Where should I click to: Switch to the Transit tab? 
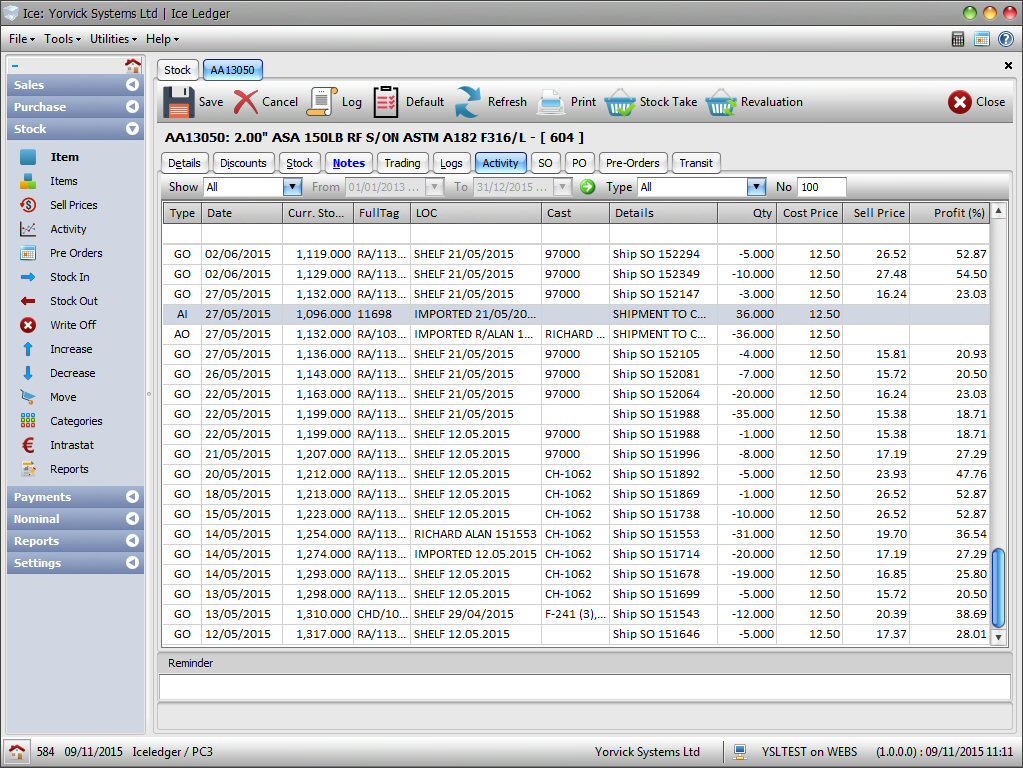696,163
